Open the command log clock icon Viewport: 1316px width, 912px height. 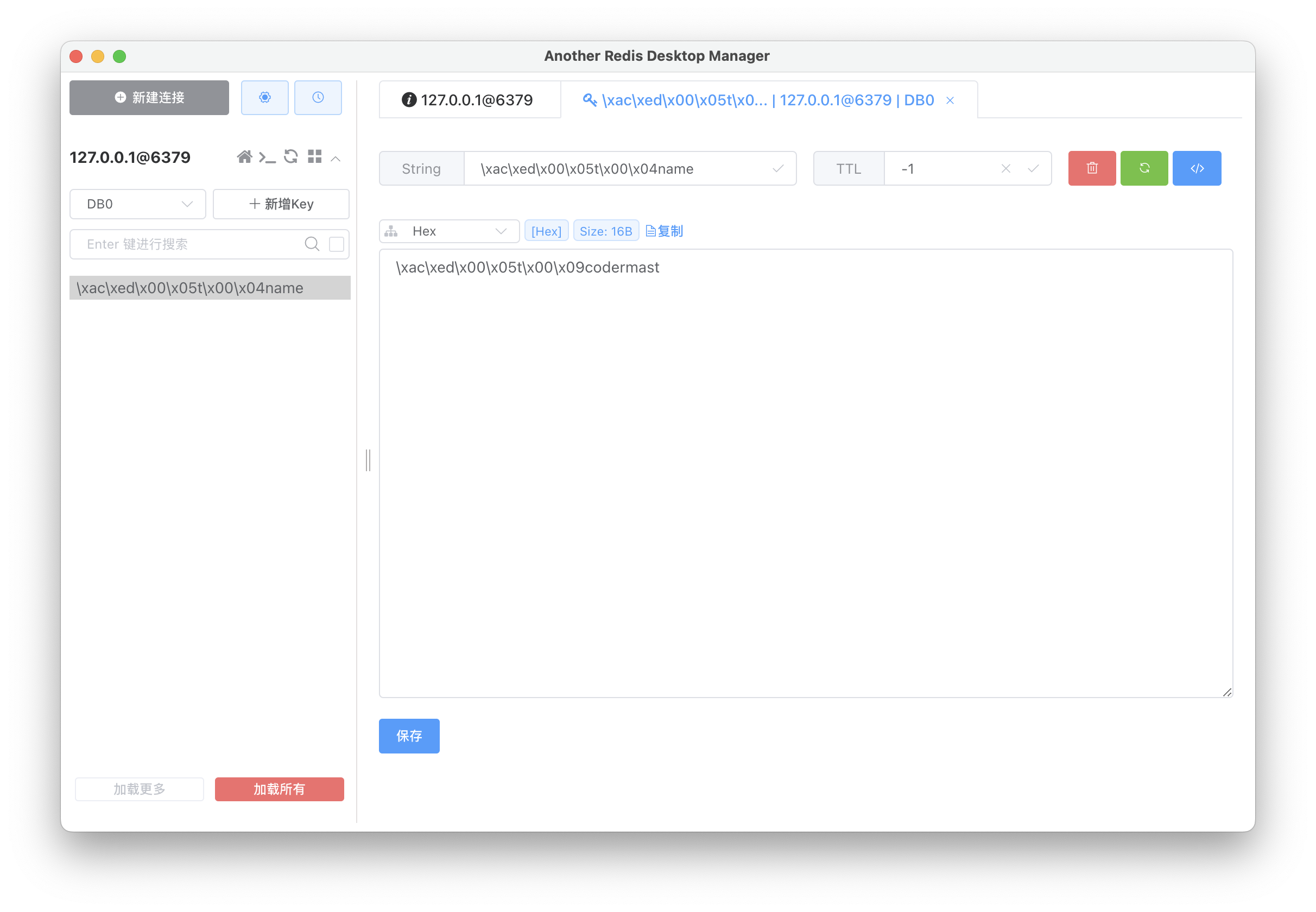pyautogui.click(x=318, y=98)
